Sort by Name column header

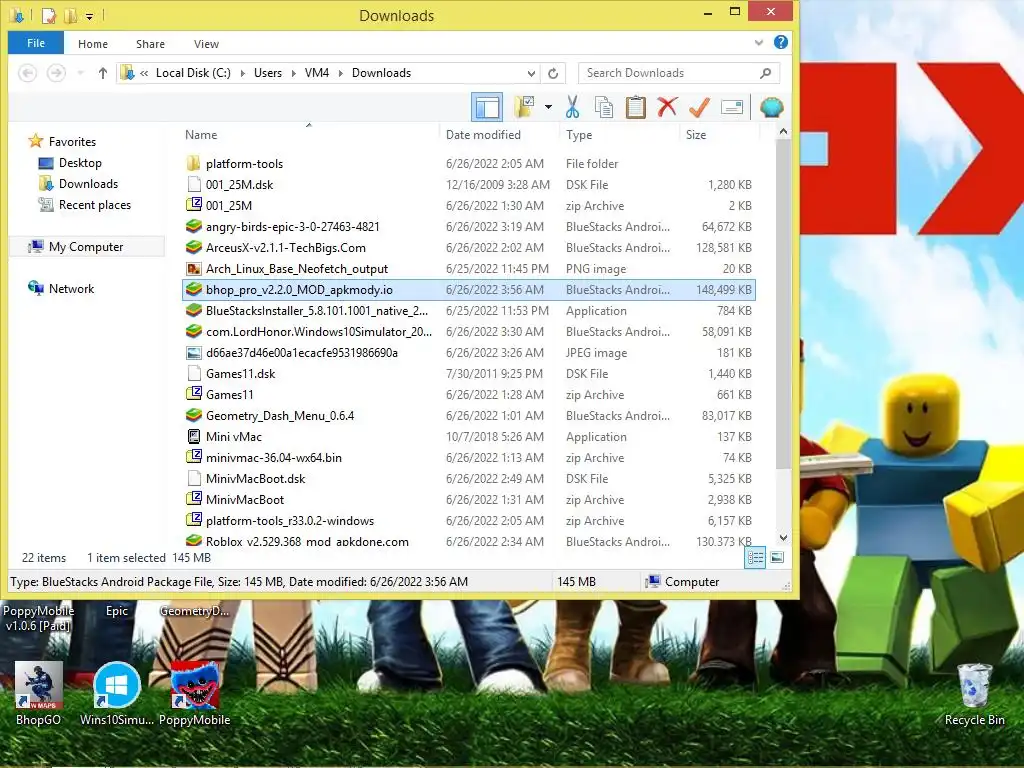click(x=201, y=135)
